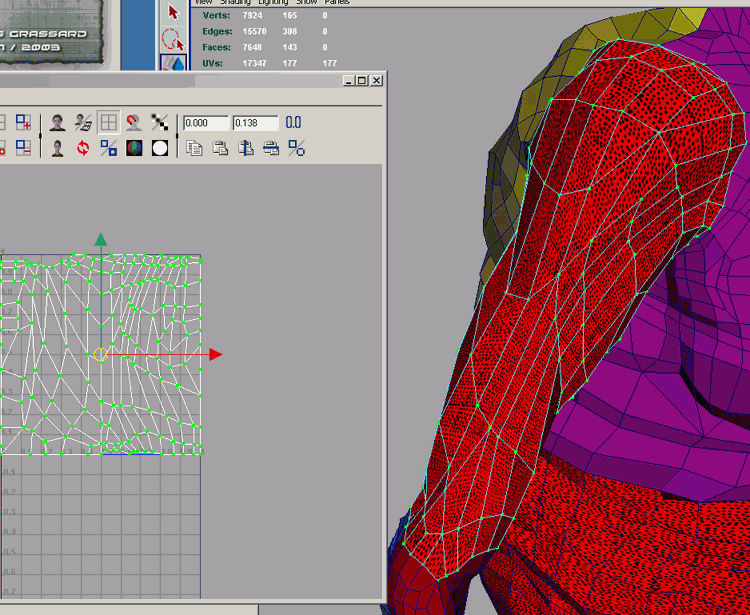Image resolution: width=750 pixels, height=615 pixels.
Task: Show RGB channels with the colored circle icon
Action: click(134, 148)
